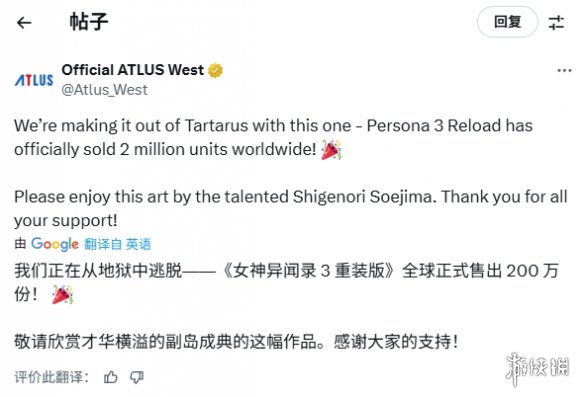Open Official ATLUS West profile name
The height and width of the screenshot is (397, 584).
coord(133,70)
